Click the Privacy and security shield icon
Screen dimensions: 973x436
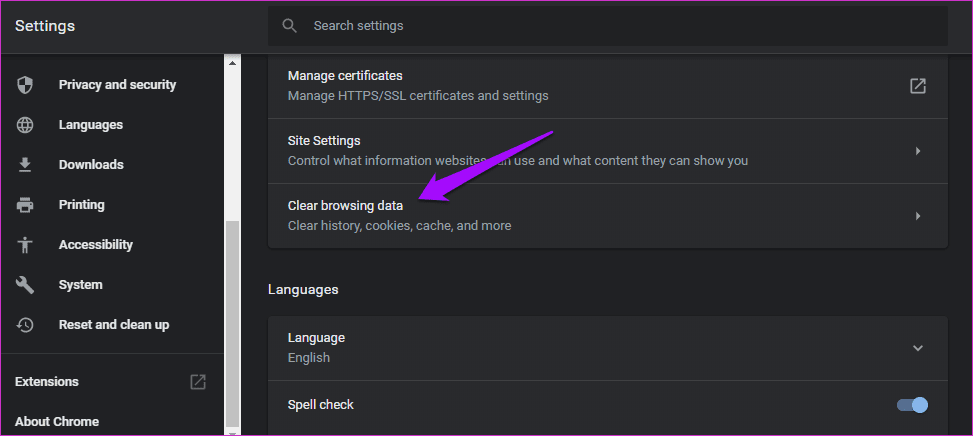[x=25, y=85]
